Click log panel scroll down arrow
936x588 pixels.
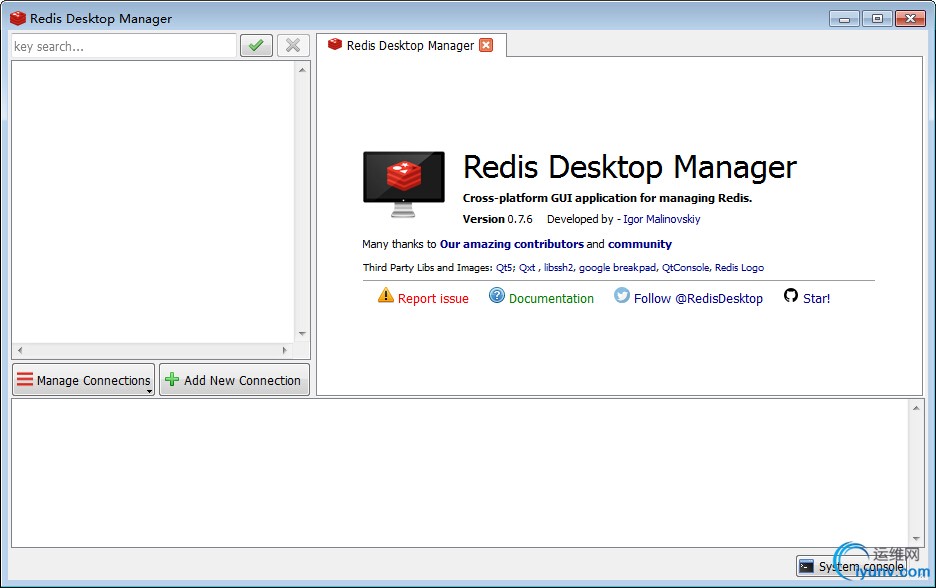coord(916,538)
